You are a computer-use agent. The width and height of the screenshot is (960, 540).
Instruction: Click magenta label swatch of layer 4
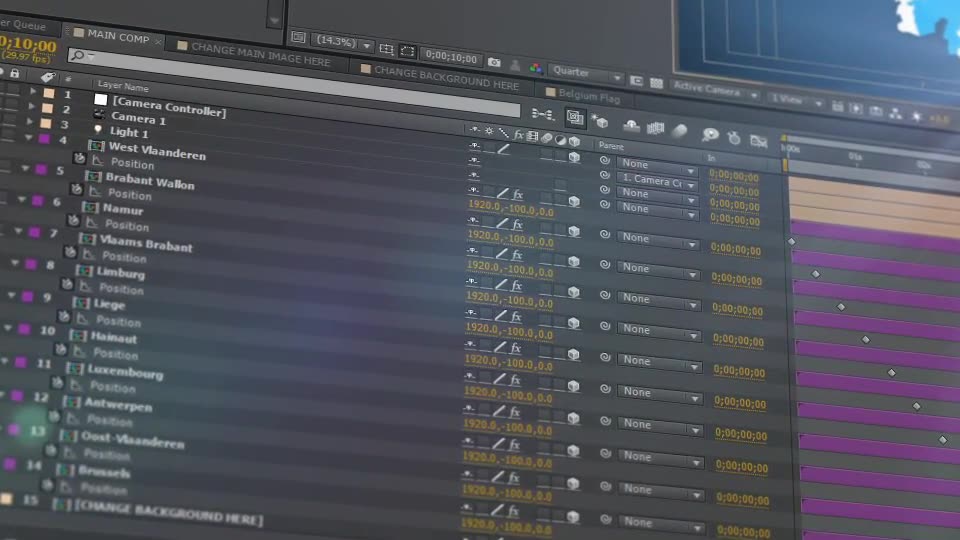point(44,139)
